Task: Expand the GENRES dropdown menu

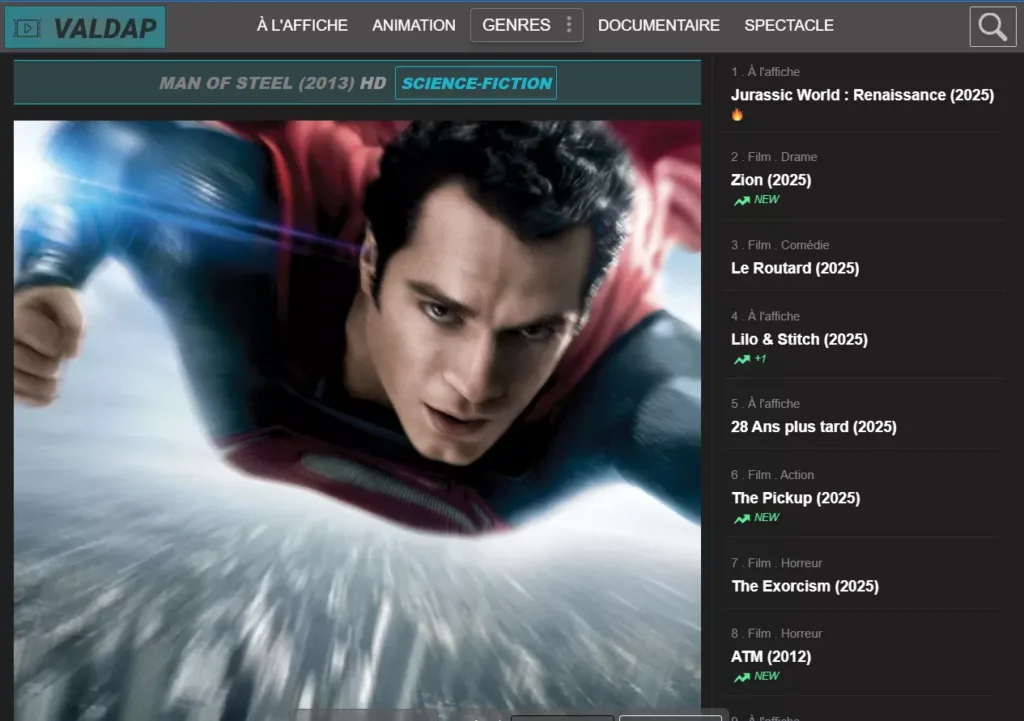Action: pos(516,25)
